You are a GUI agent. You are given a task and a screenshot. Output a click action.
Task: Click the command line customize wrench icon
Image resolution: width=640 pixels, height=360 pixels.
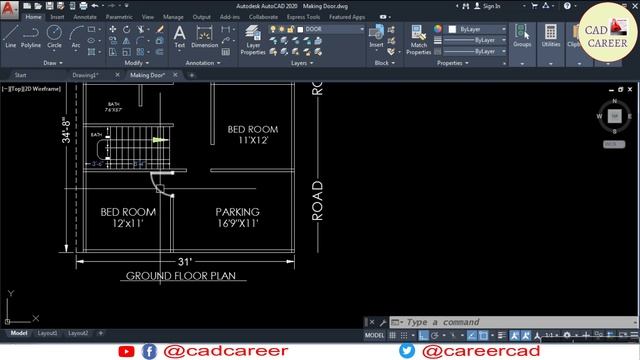click(x=383, y=322)
